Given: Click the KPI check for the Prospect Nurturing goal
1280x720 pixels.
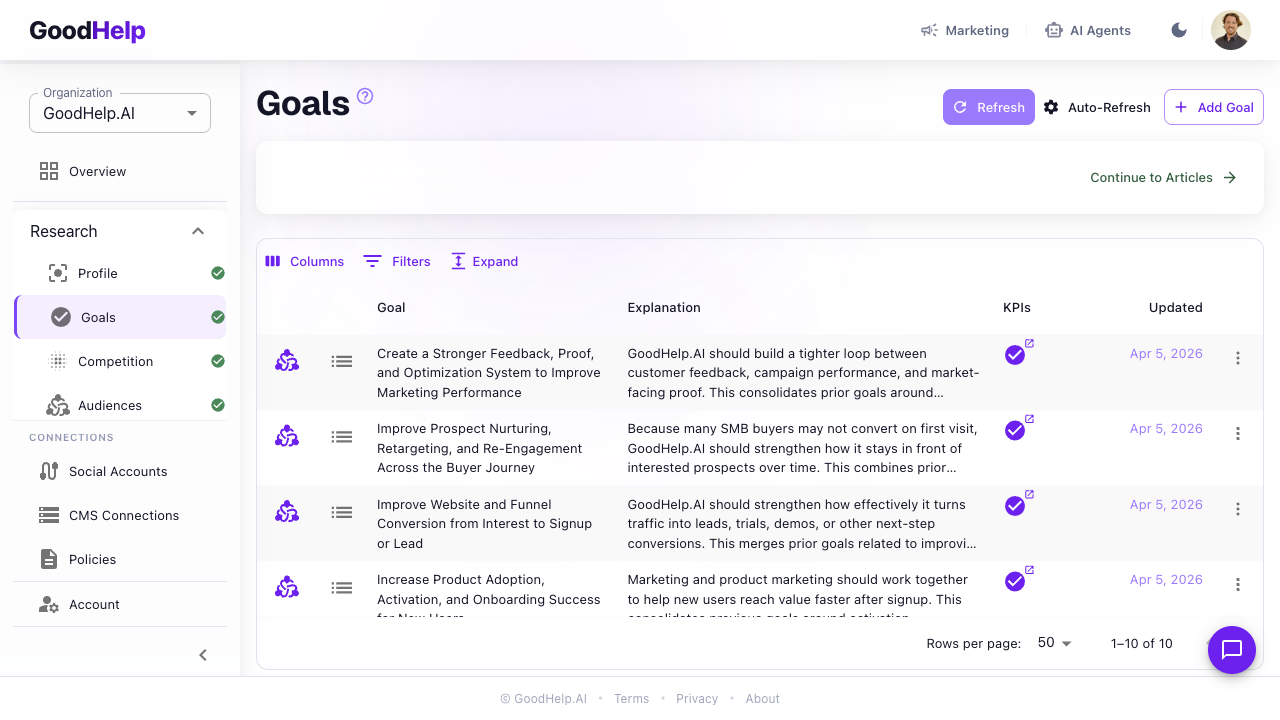Looking at the screenshot, I should click(1014, 429).
